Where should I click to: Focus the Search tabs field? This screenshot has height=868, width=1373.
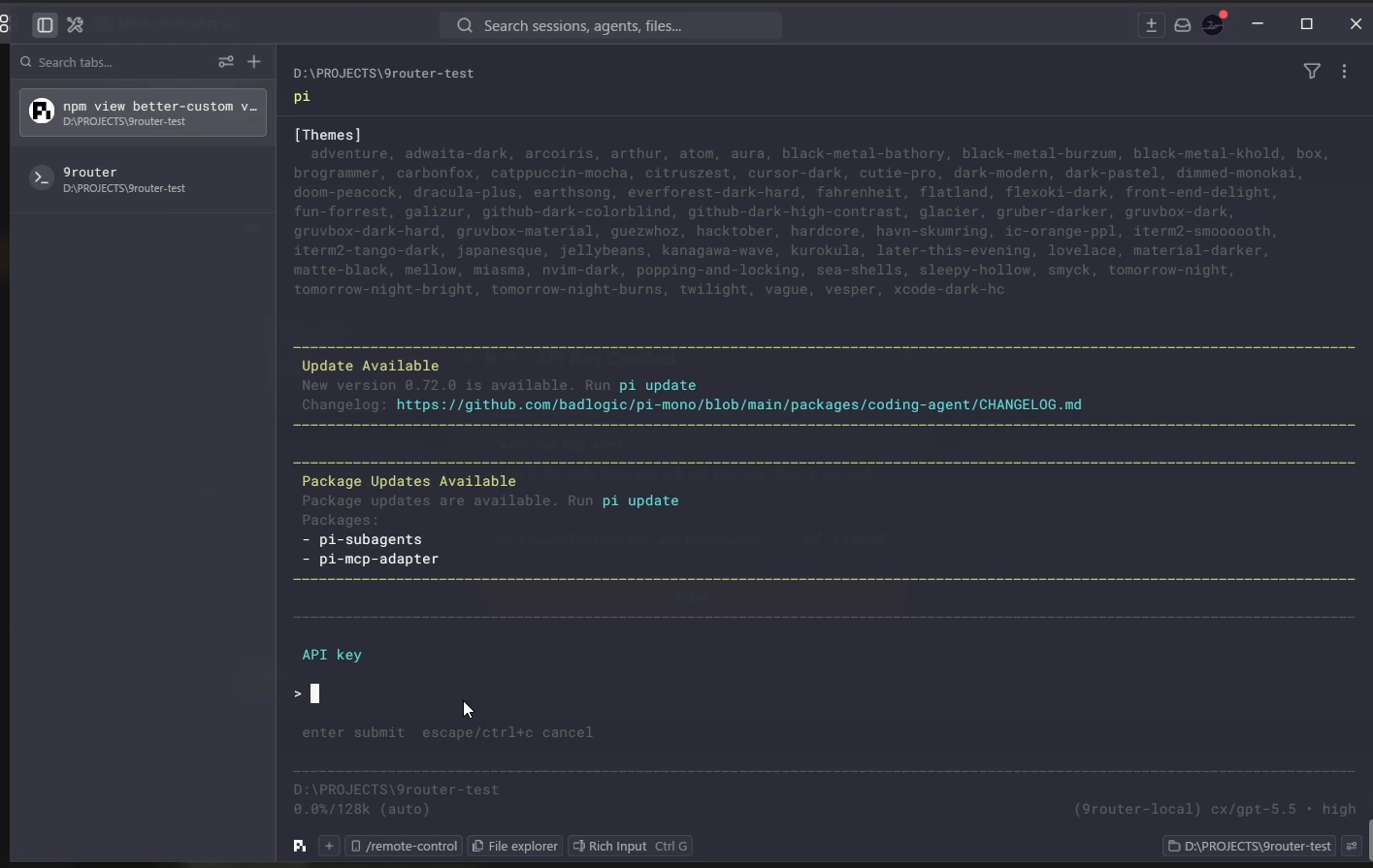(114, 62)
